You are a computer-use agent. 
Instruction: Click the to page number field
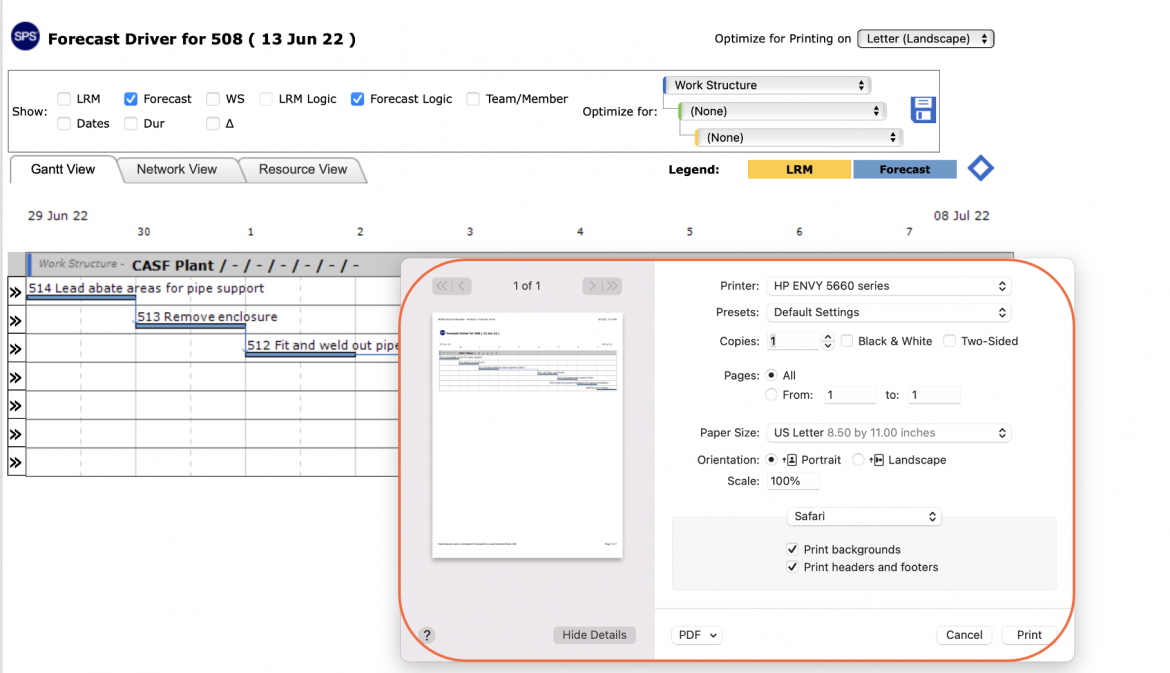[x=934, y=395]
